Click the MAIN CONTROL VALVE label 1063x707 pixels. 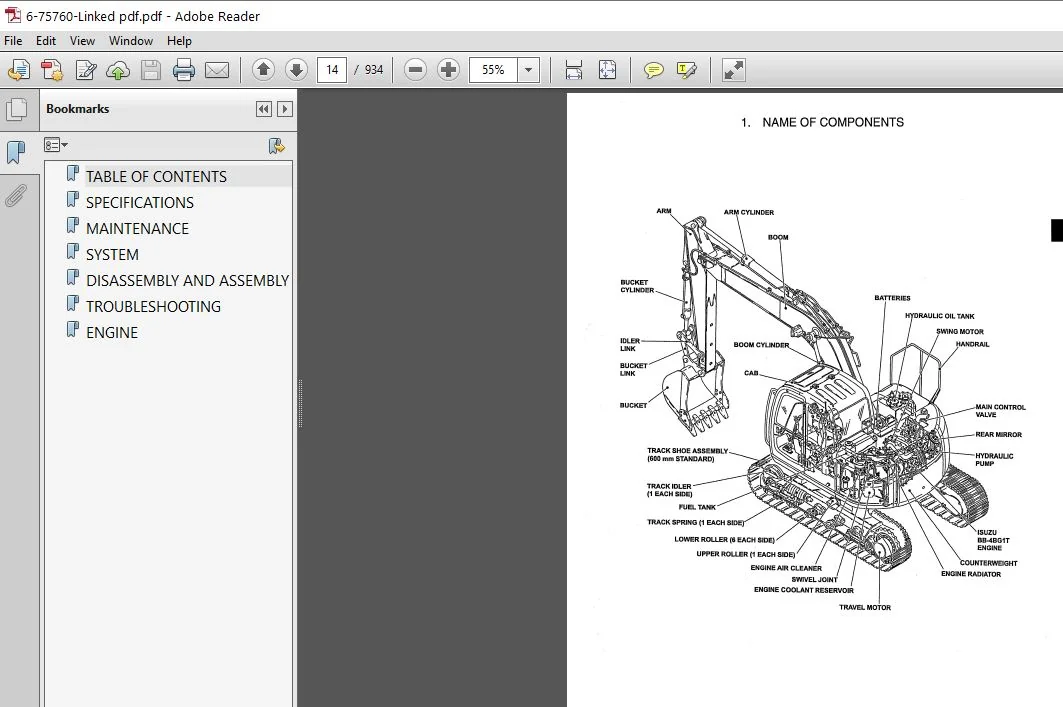click(1001, 411)
